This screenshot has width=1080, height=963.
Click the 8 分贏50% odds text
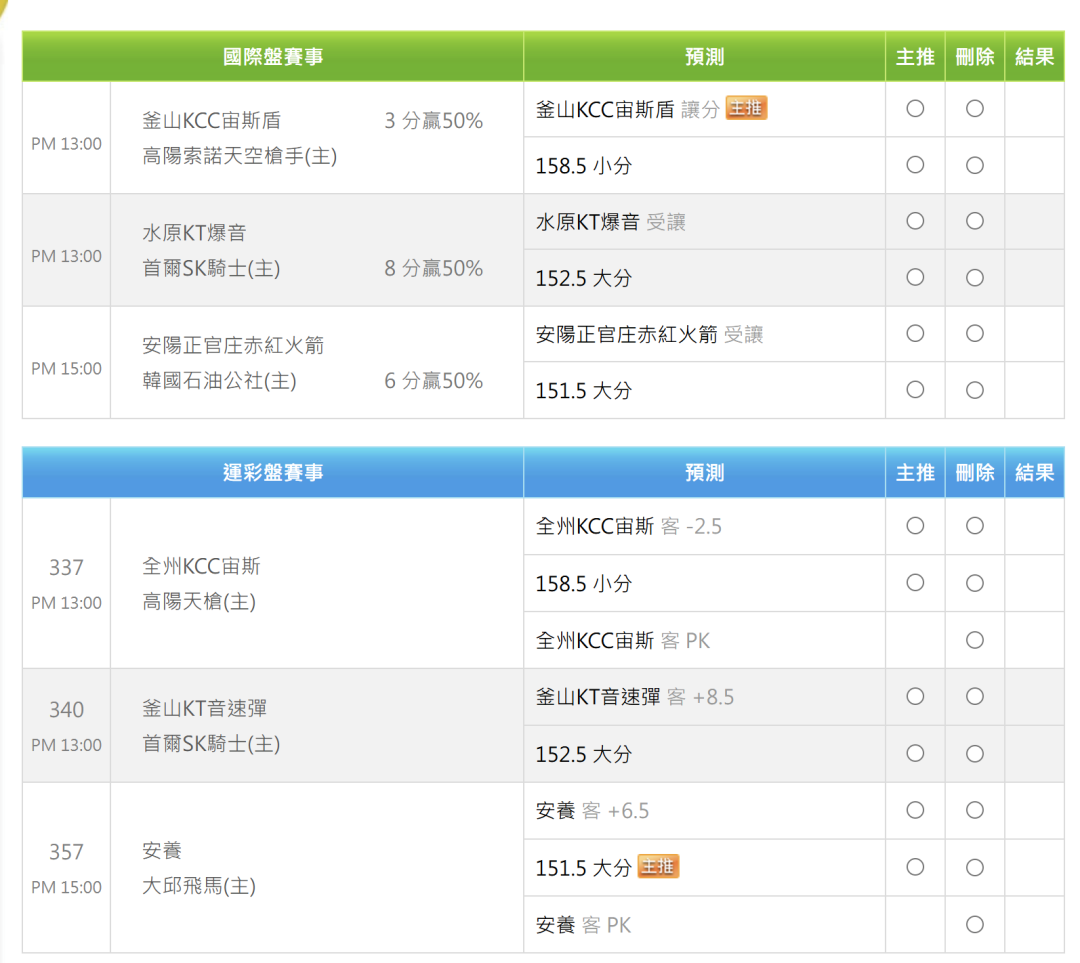(x=433, y=269)
